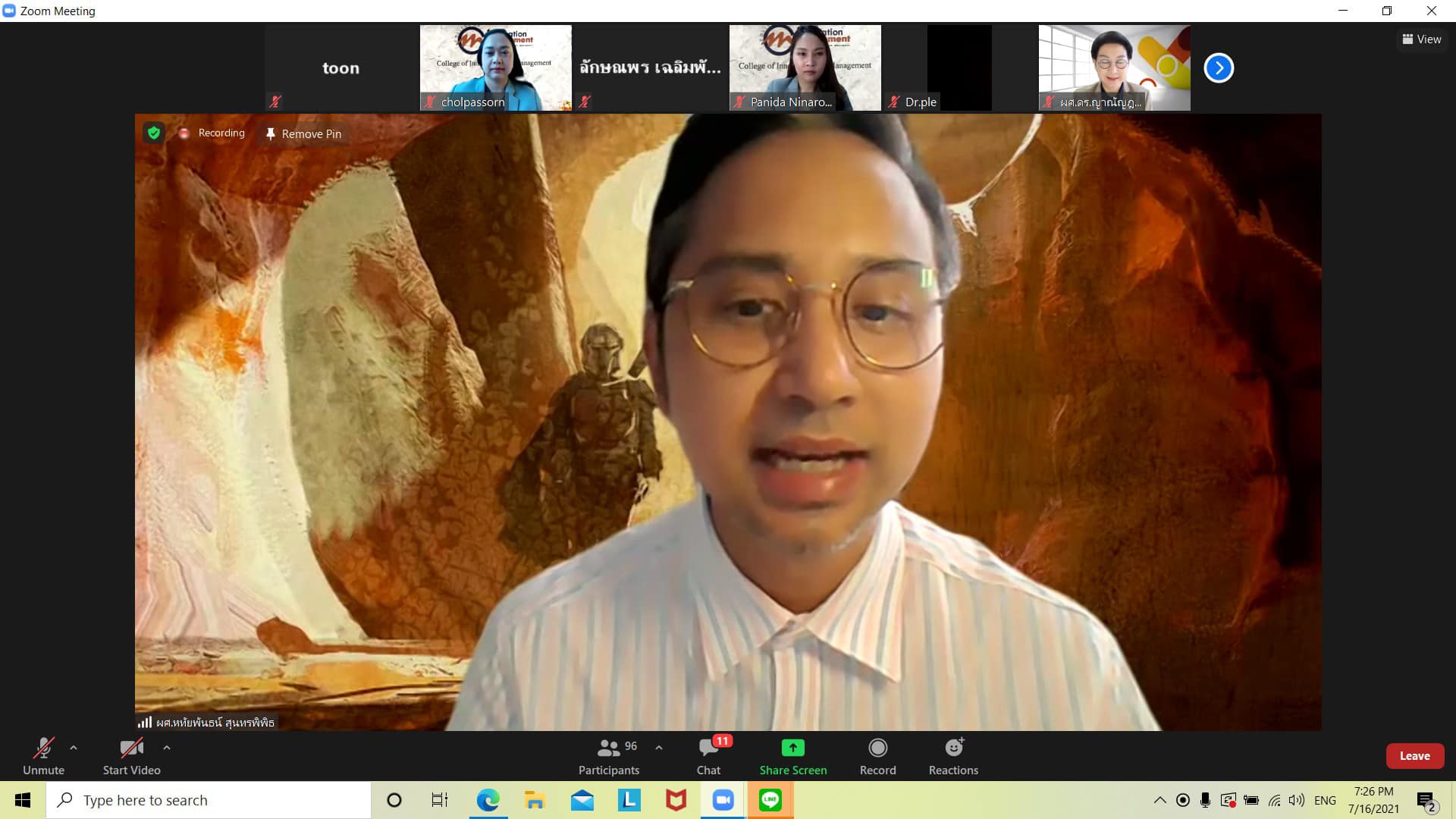This screenshot has height=819, width=1456.
Task: Remove Pin from pinned video
Action: pyautogui.click(x=303, y=134)
